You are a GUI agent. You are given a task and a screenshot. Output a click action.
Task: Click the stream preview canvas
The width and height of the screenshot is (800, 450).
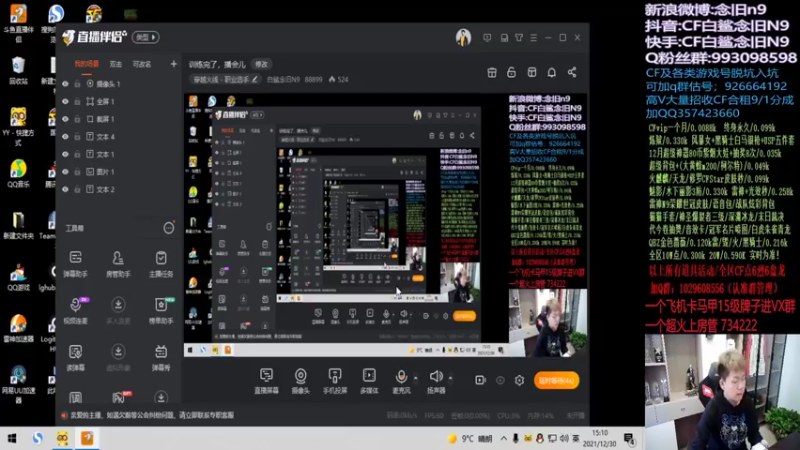point(385,225)
